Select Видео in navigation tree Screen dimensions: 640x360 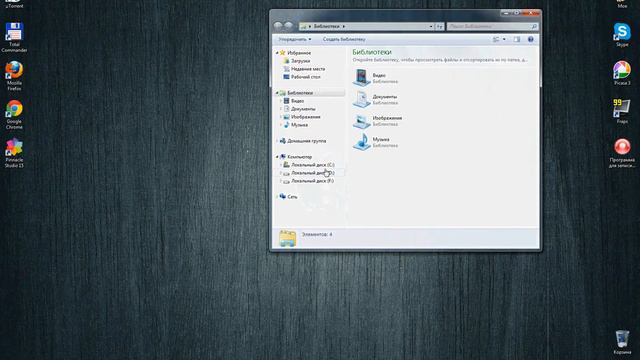[297, 101]
